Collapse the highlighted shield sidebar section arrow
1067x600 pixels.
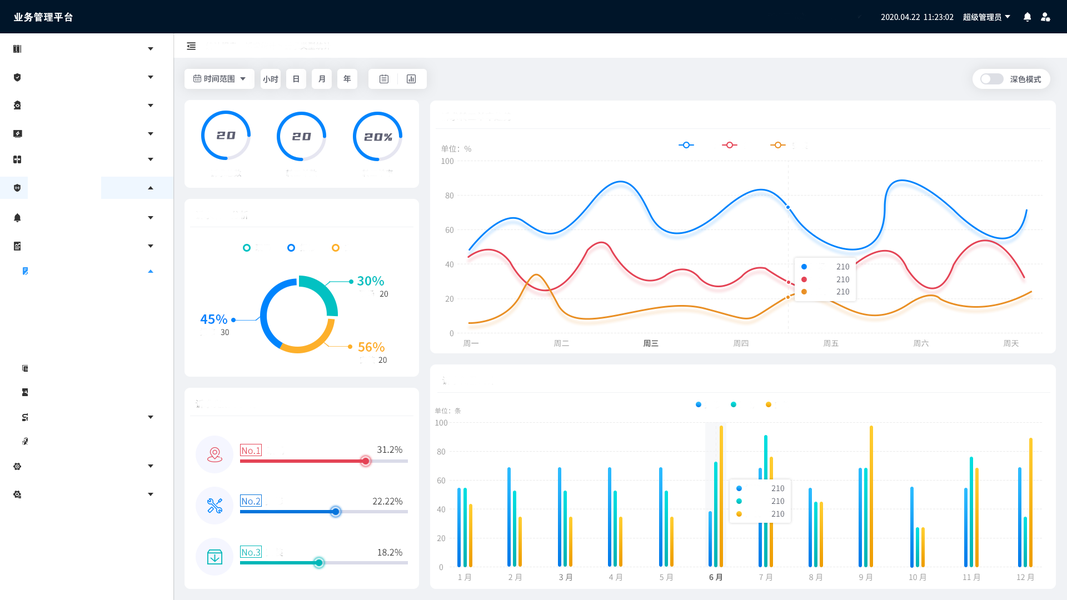[150, 188]
